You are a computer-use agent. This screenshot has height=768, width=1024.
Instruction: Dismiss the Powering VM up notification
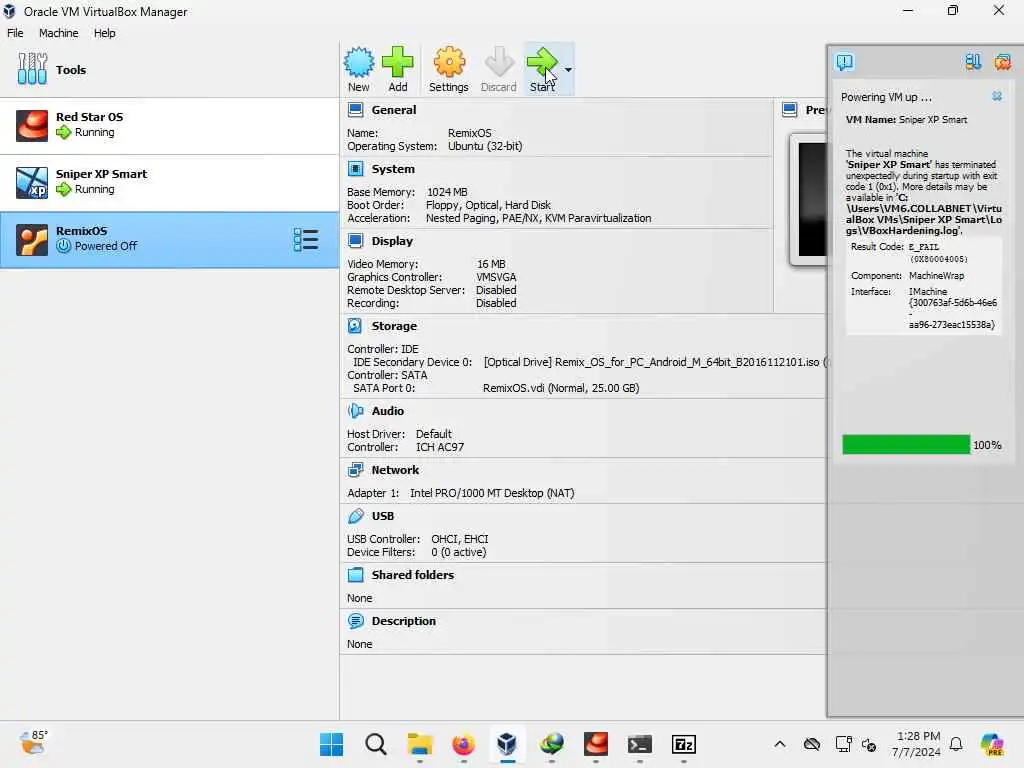(997, 96)
